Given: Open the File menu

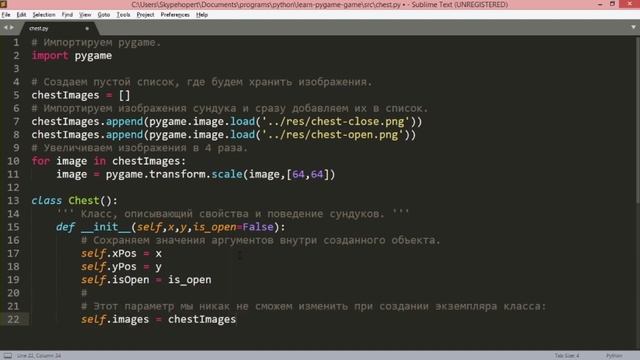Looking at the screenshot, I should pos(6,15).
